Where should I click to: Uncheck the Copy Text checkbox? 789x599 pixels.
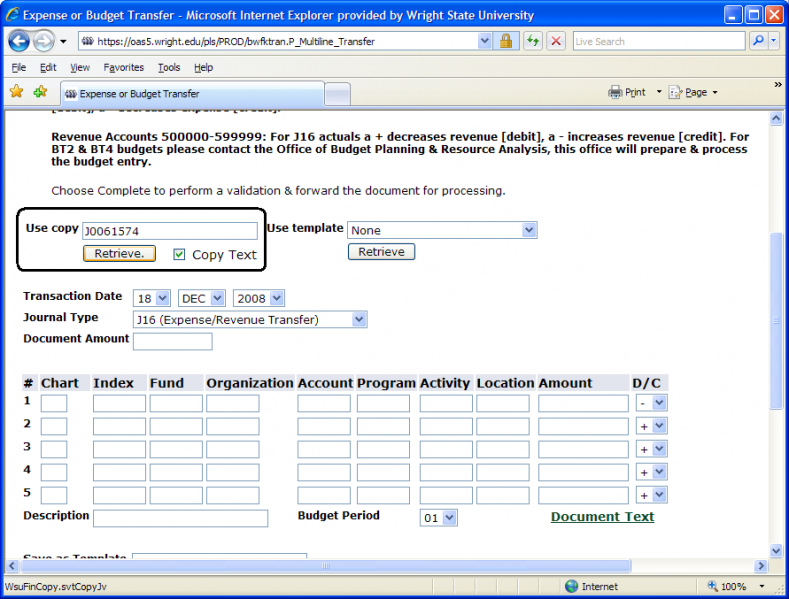(179, 254)
